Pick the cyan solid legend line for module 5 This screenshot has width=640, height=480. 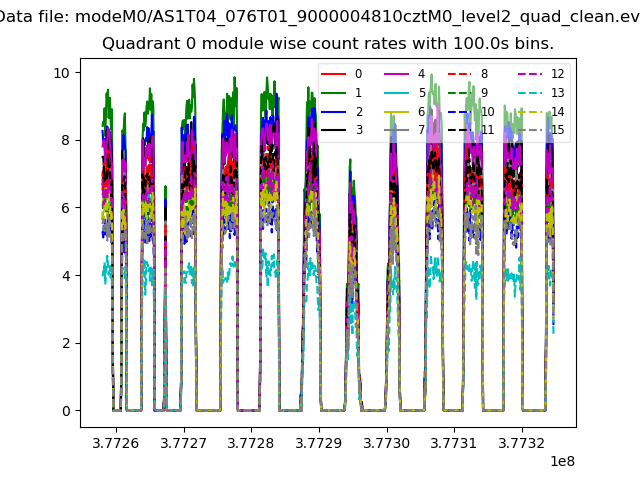(x=397, y=92)
